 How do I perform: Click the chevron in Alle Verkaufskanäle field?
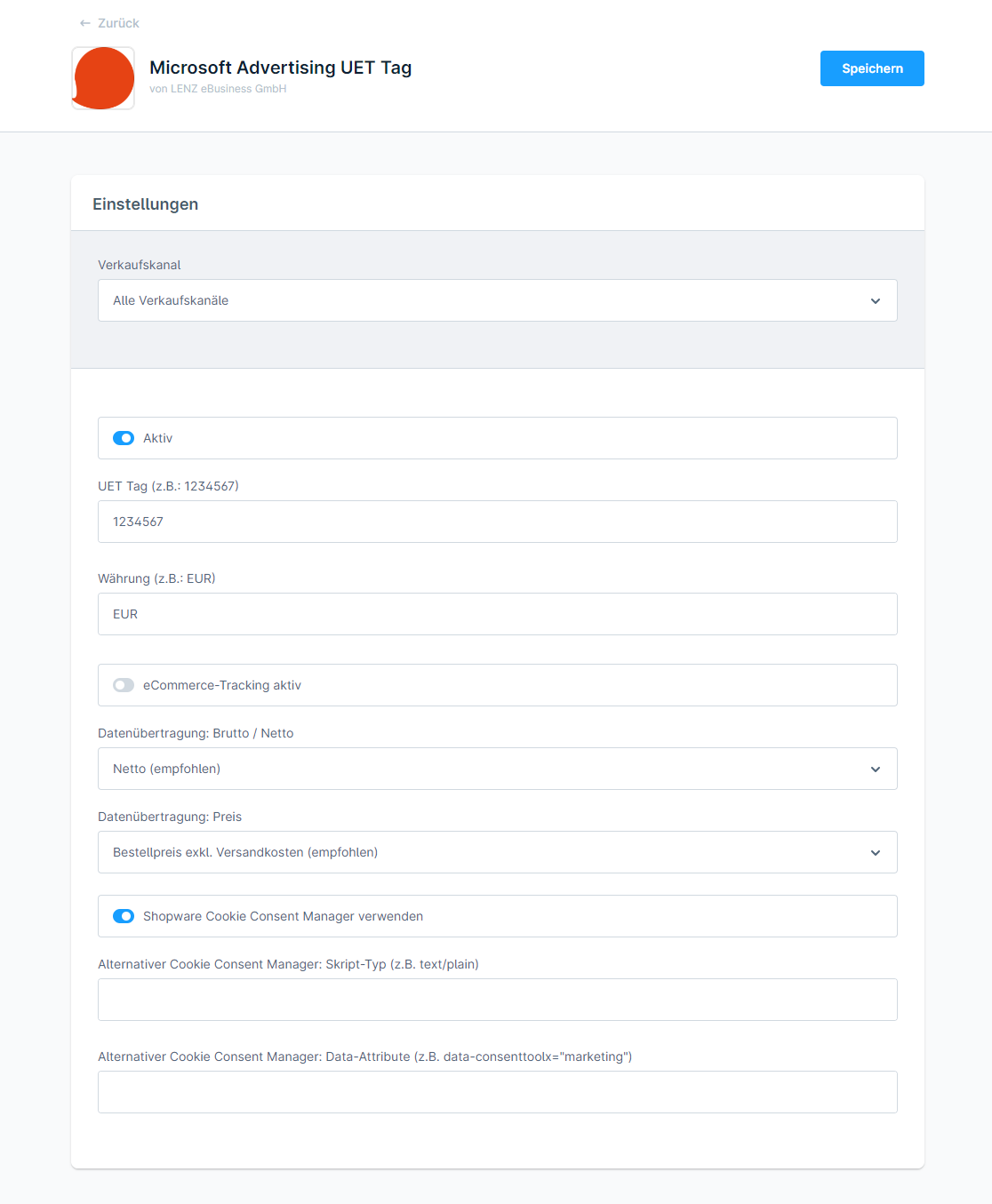pos(876,301)
